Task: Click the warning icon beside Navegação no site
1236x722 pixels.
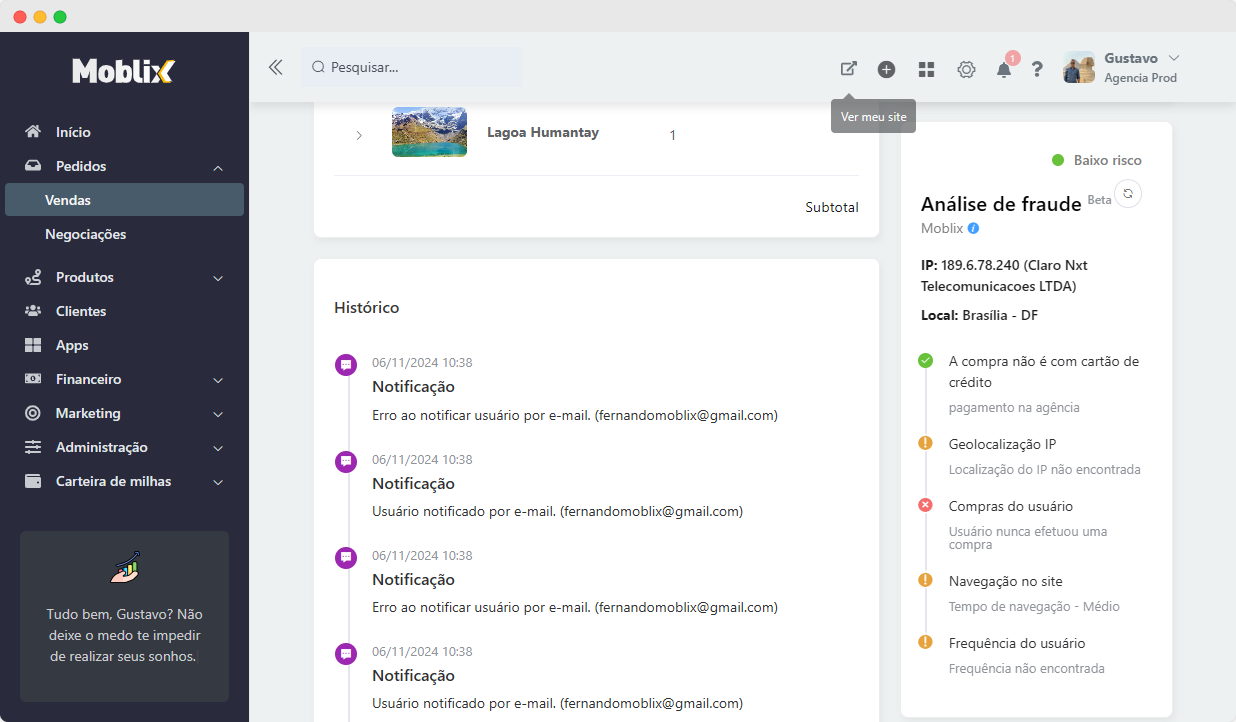Action: [x=925, y=580]
